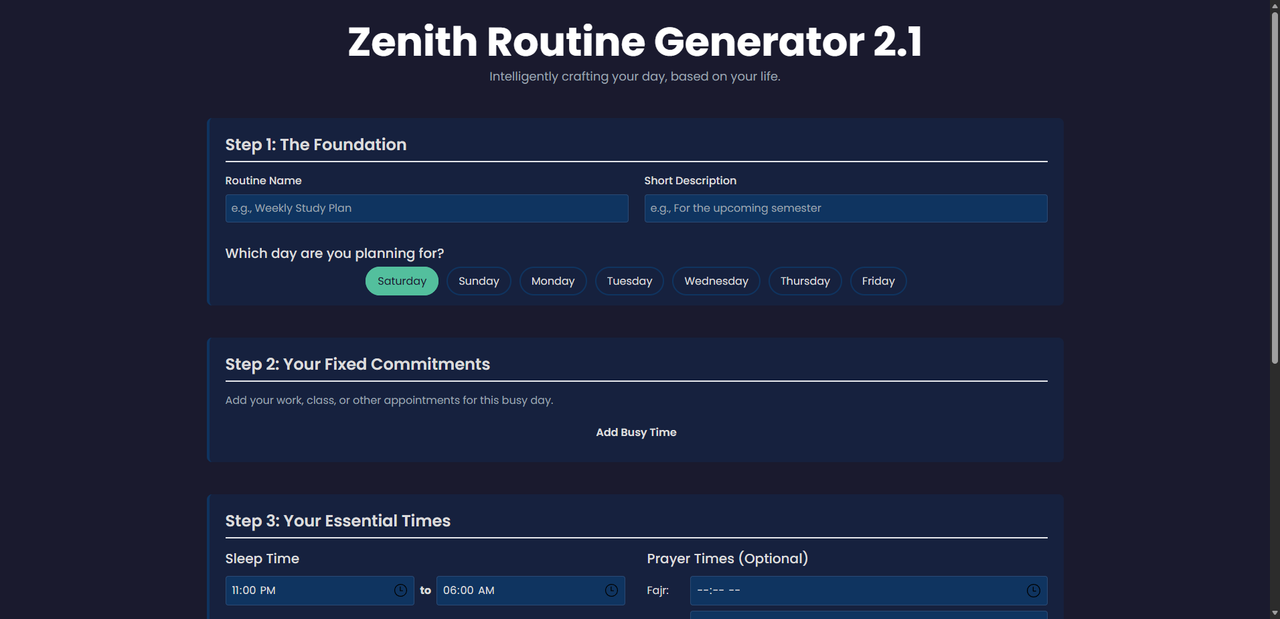The height and width of the screenshot is (619, 1280).
Task: Click the 'Sleep Time' label
Action: (262, 558)
